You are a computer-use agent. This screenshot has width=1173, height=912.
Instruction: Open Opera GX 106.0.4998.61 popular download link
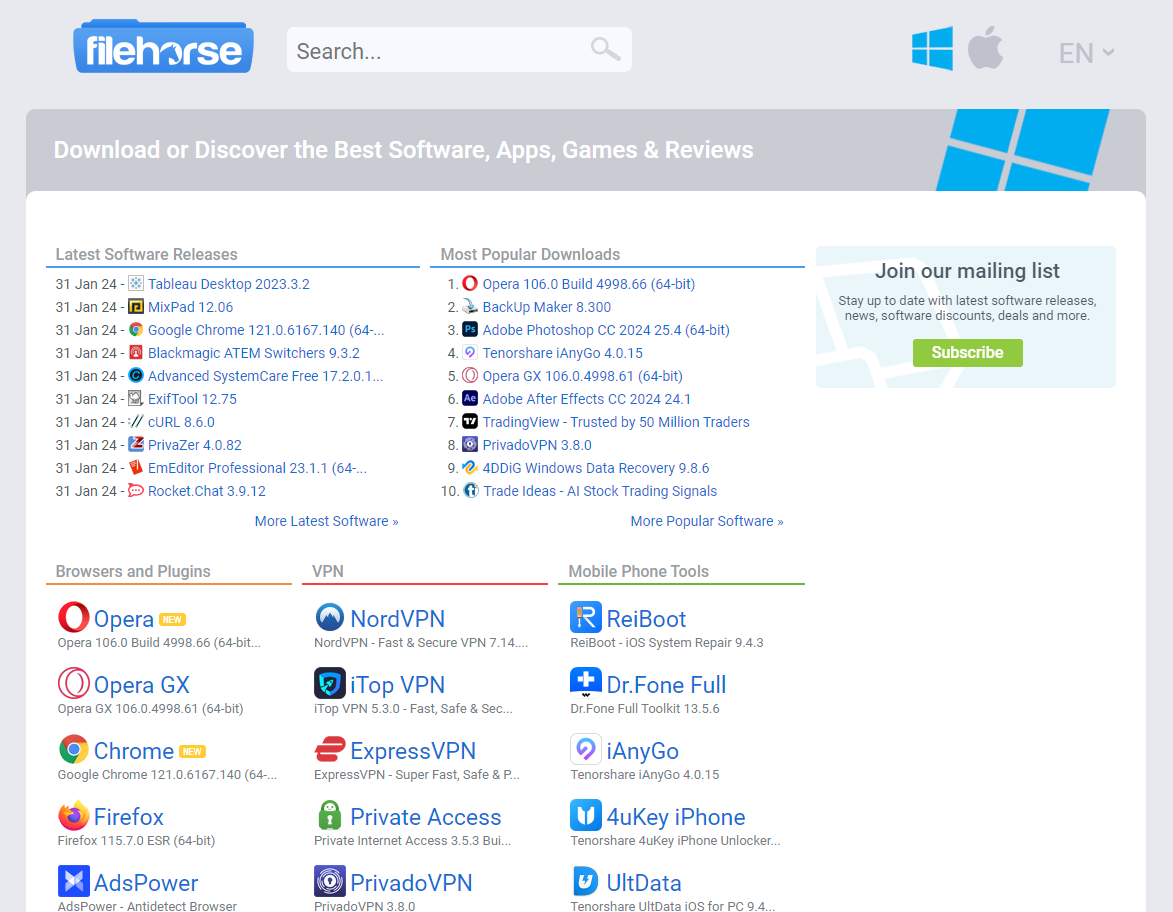[x=583, y=376]
